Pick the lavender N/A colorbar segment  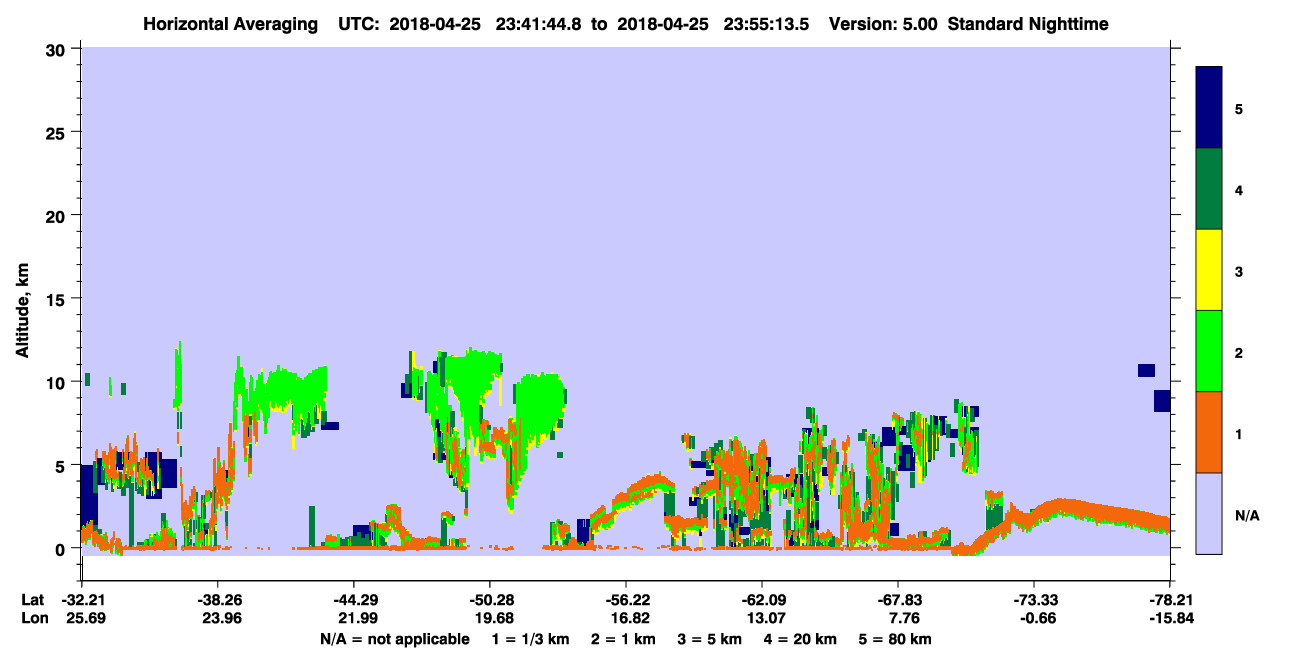(1209, 513)
